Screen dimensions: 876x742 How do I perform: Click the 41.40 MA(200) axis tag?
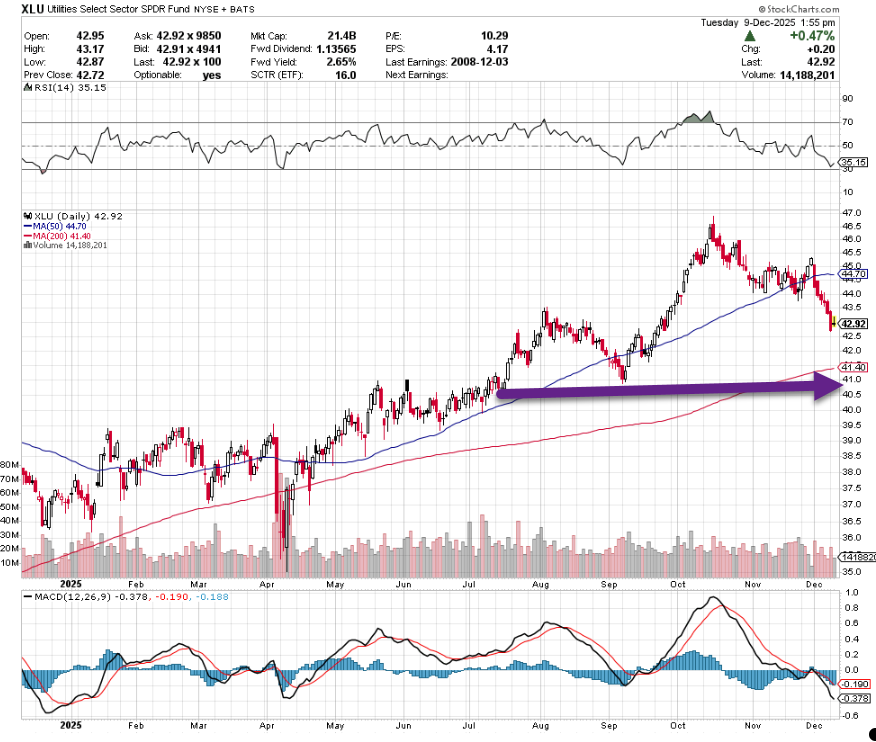coord(853,368)
